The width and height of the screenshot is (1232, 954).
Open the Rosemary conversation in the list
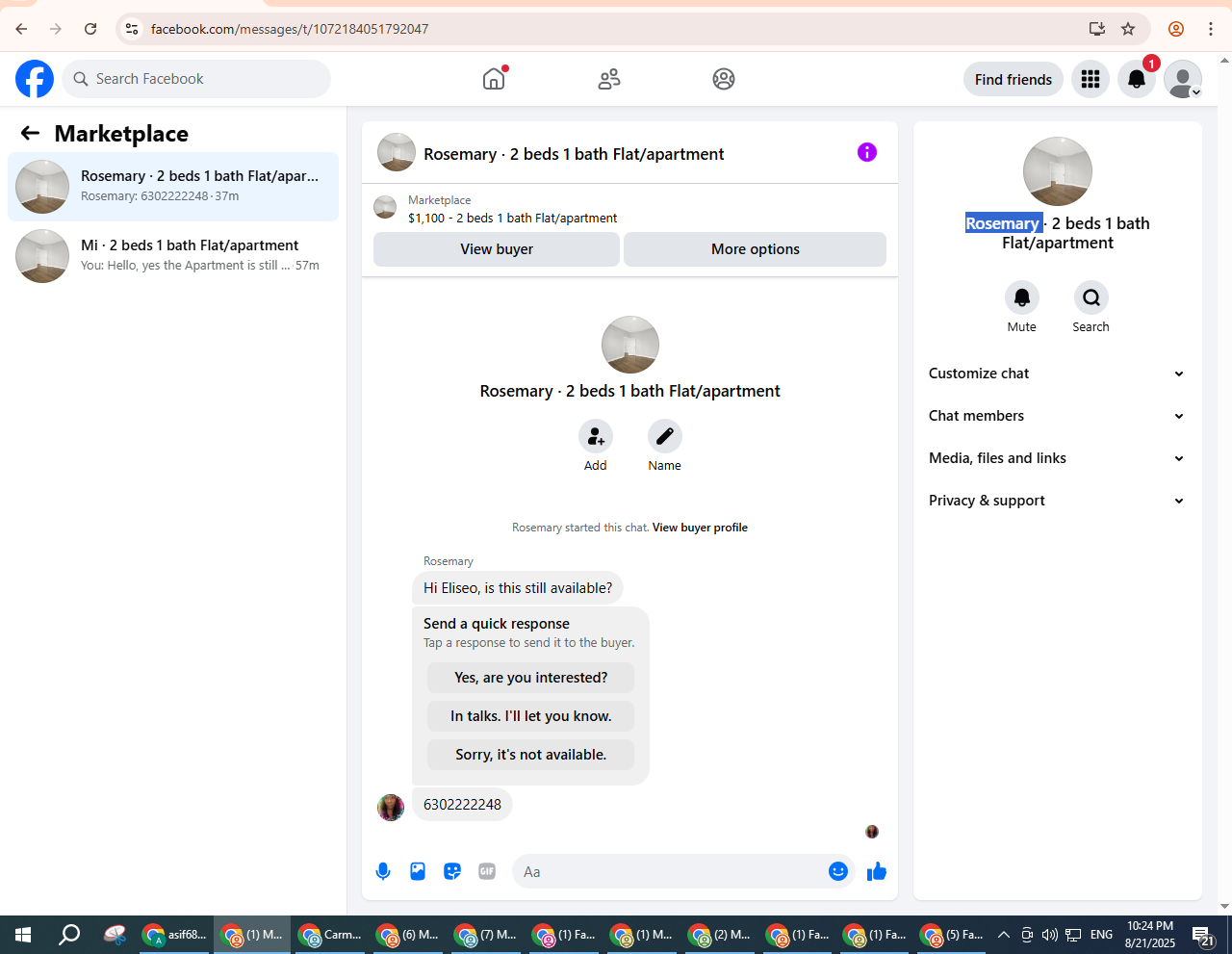point(173,187)
